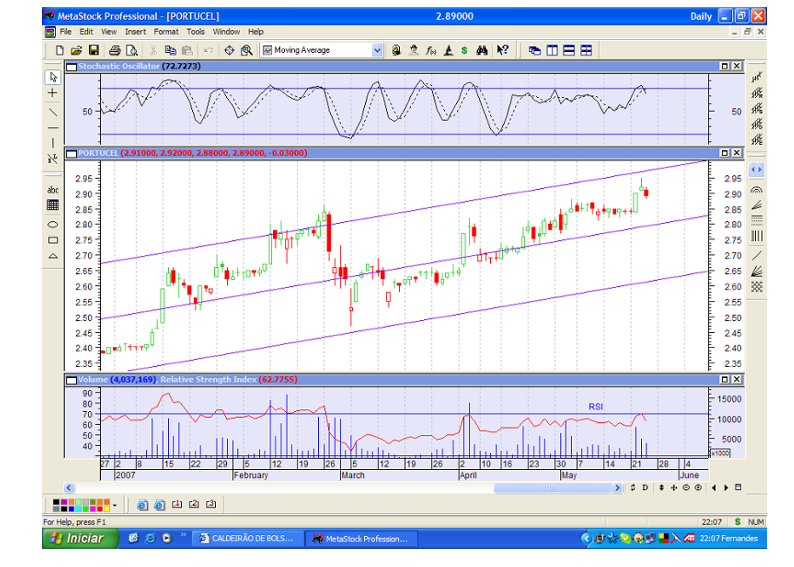This screenshot has height=567, width=794.
Task: Select the Rectangle drawing tool
Action: pos(53,240)
